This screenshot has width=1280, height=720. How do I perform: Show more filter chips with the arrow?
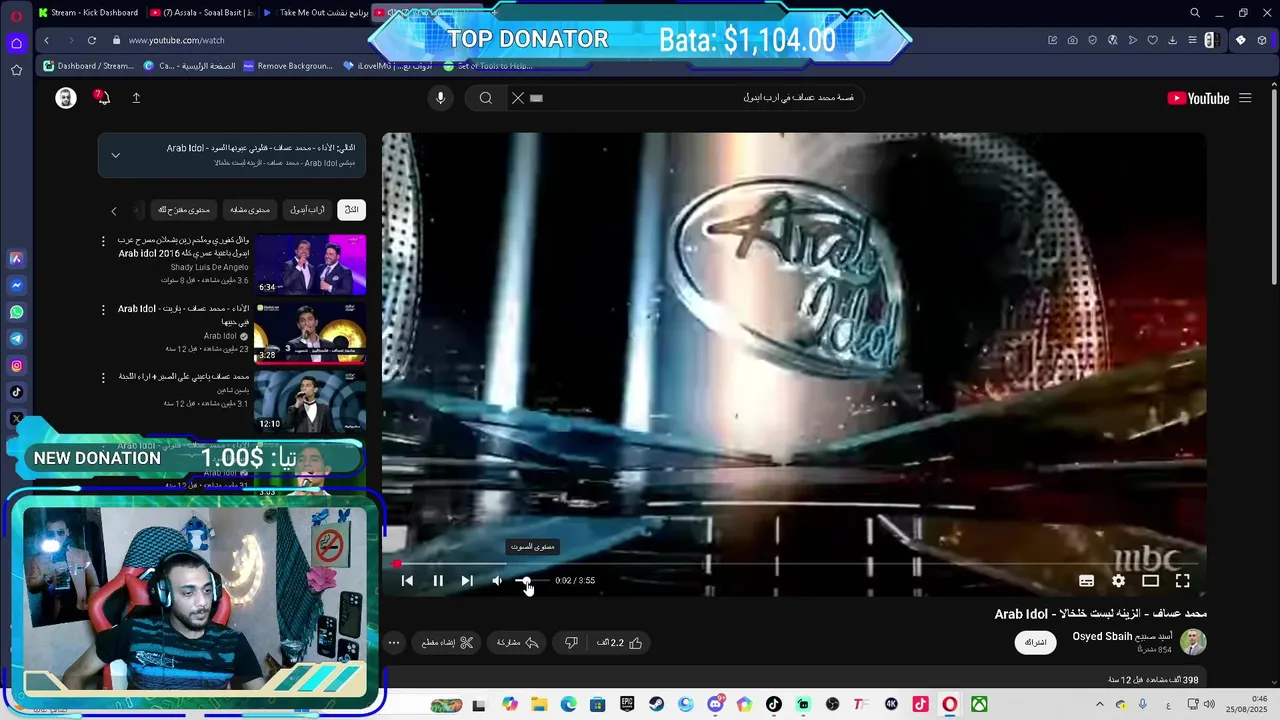click(x=114, y=211)
